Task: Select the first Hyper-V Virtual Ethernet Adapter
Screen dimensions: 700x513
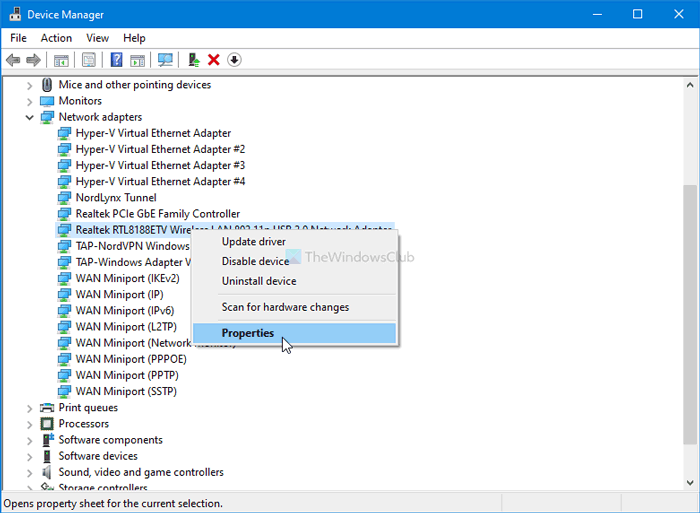Action: coord(153,133)
